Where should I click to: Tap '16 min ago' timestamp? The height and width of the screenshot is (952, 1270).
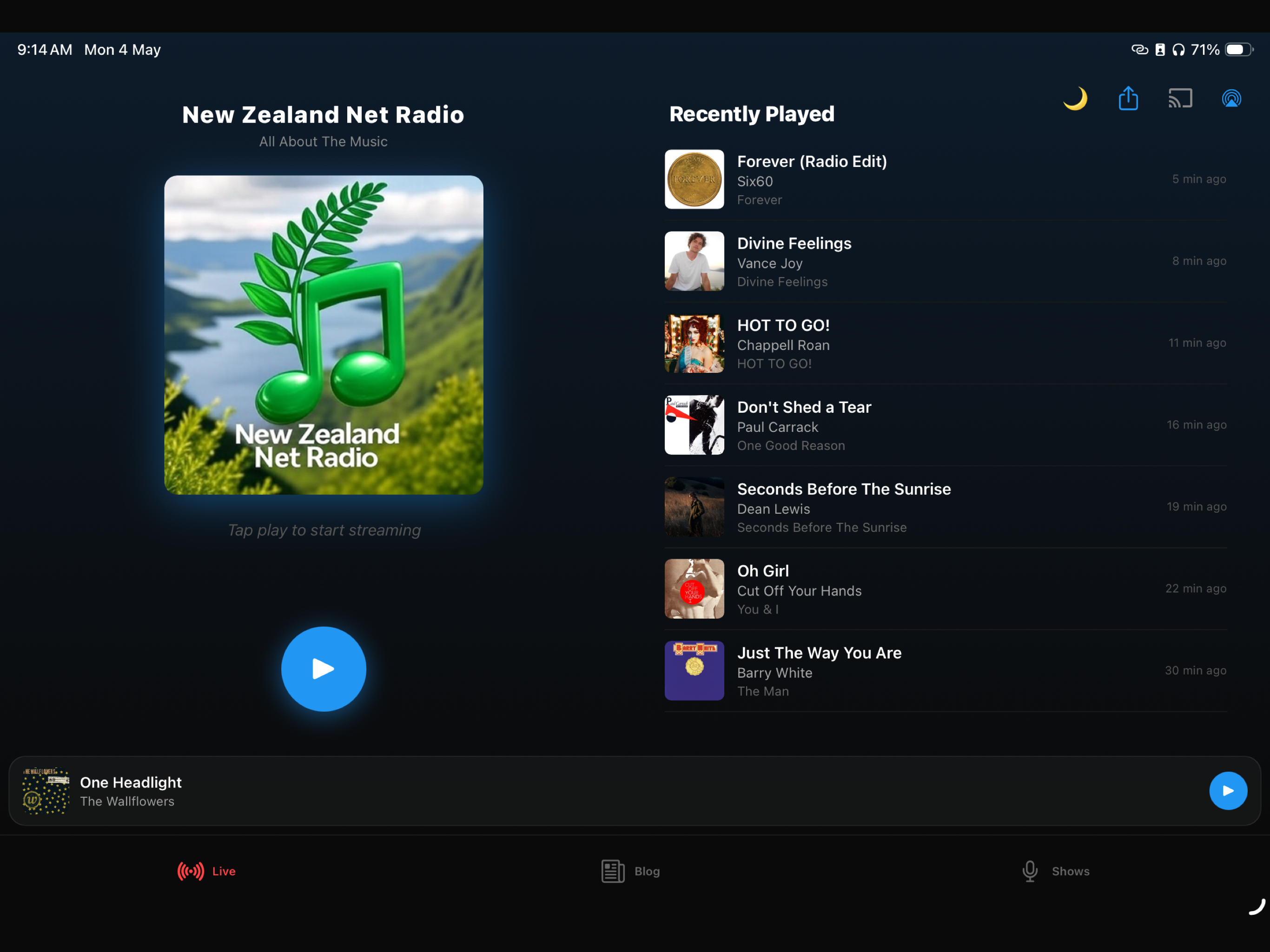(1196, 425)
